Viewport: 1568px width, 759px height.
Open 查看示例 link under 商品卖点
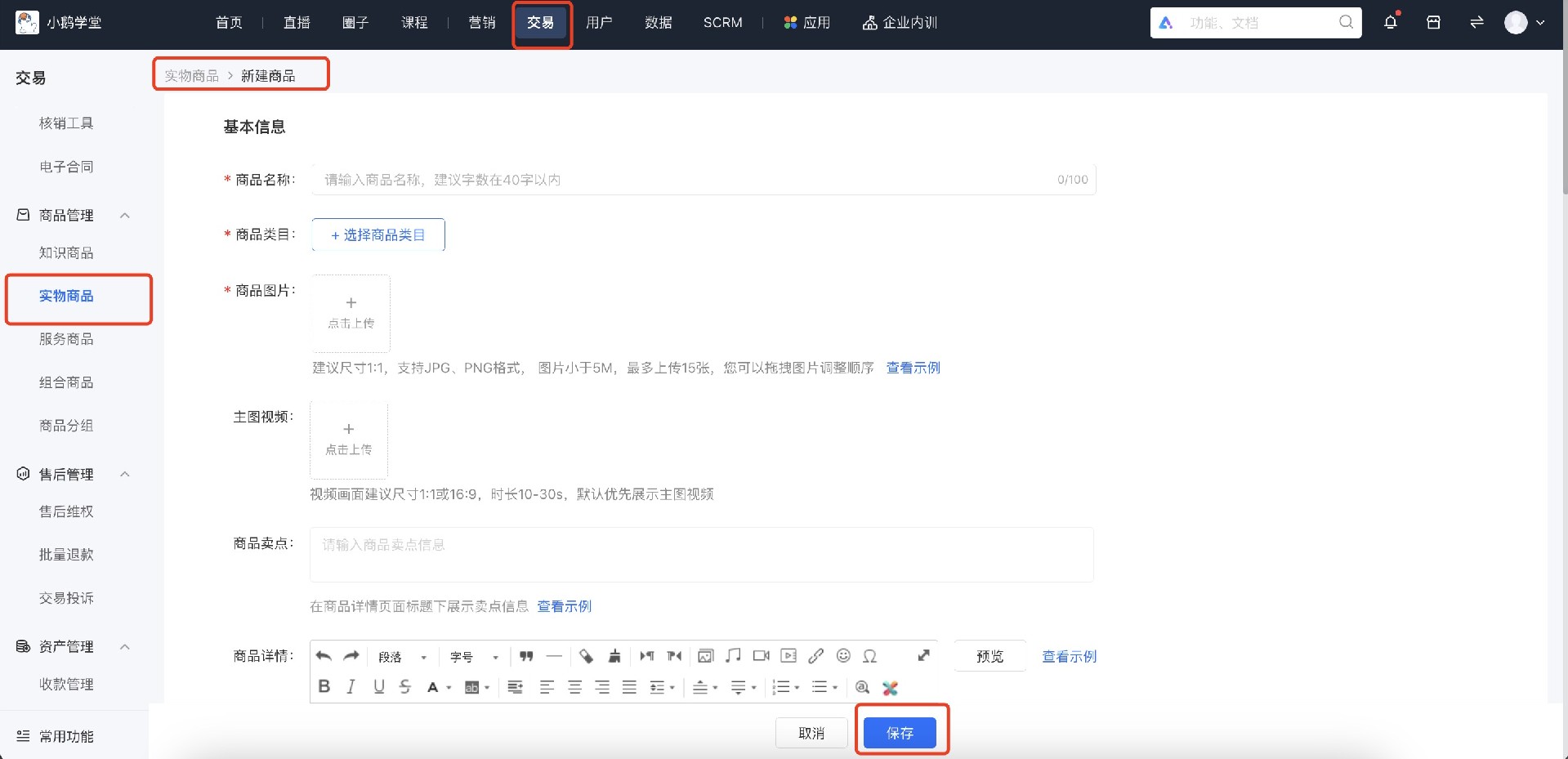coord(564,606)
